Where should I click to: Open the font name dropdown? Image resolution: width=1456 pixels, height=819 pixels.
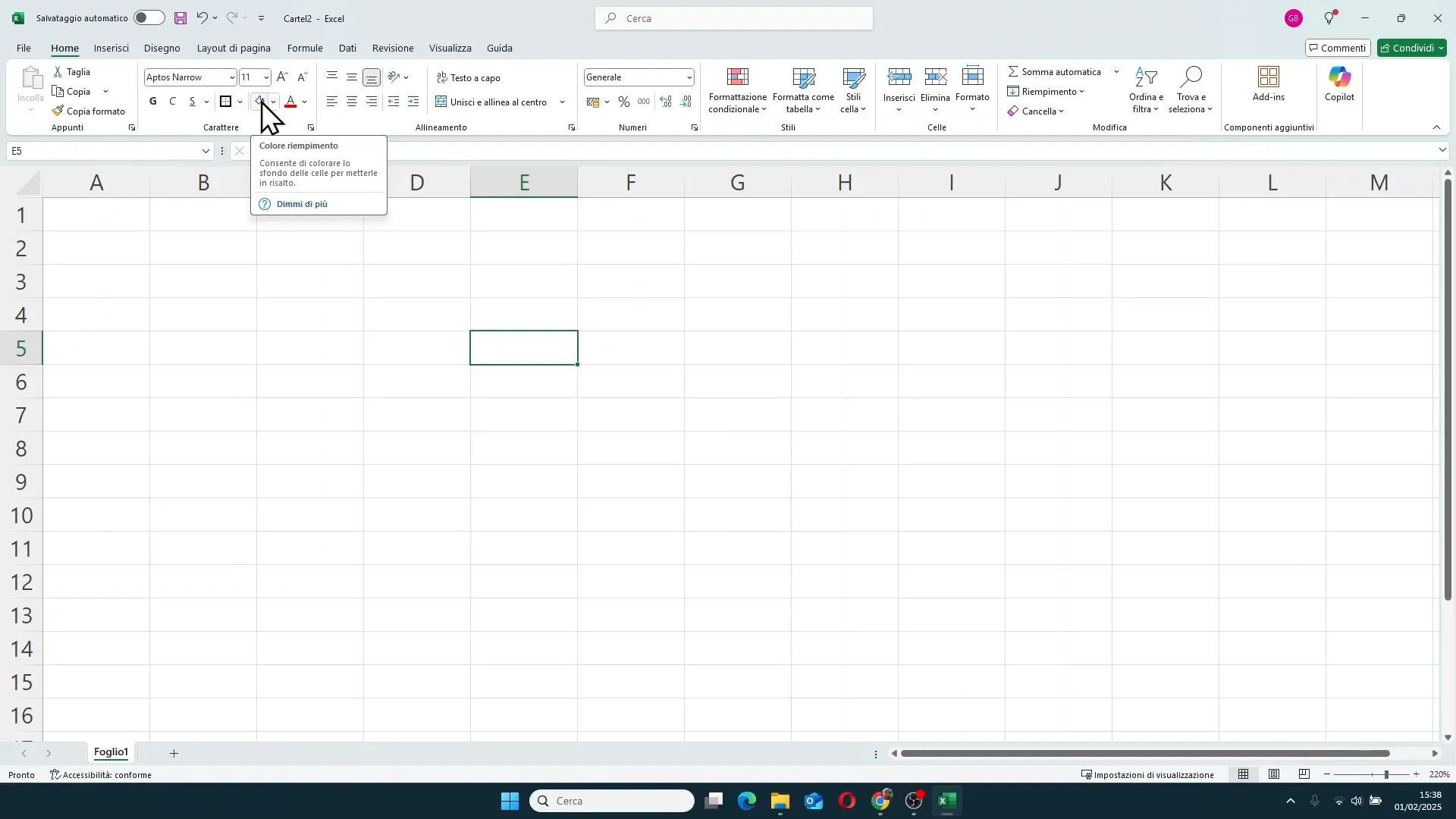tap(232, 77)
